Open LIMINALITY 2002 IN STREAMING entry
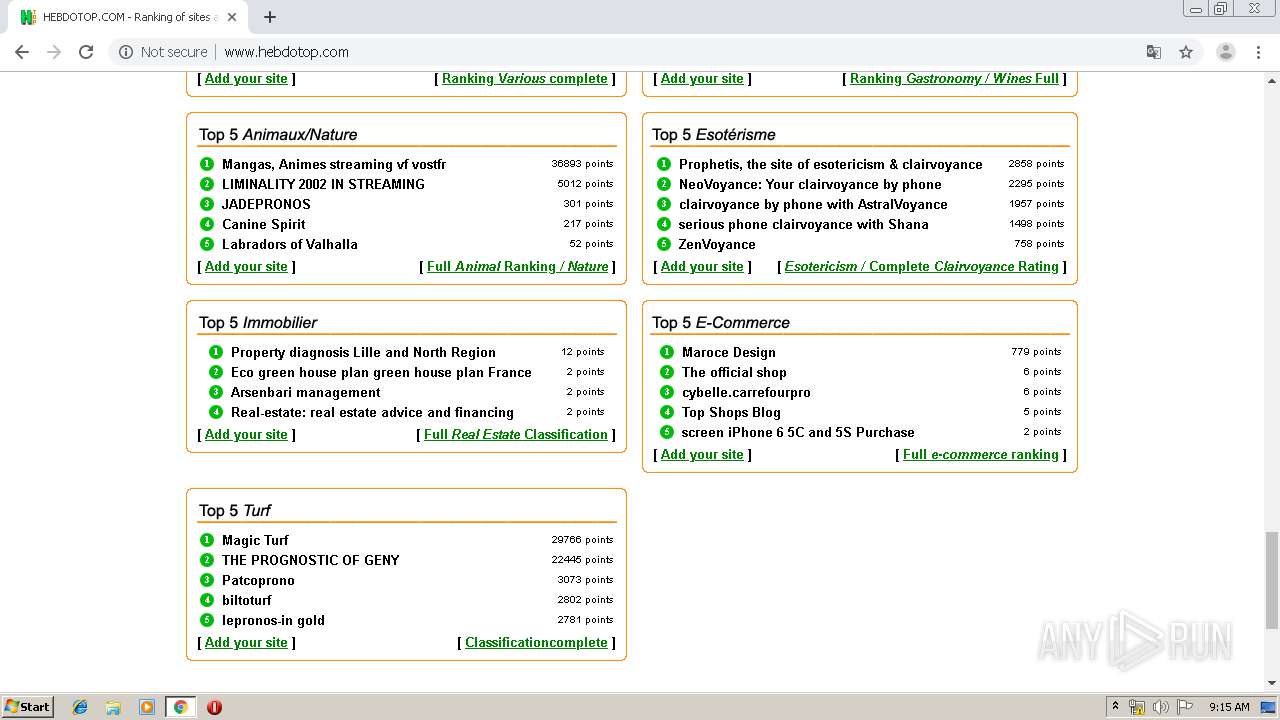 (323, 184)
